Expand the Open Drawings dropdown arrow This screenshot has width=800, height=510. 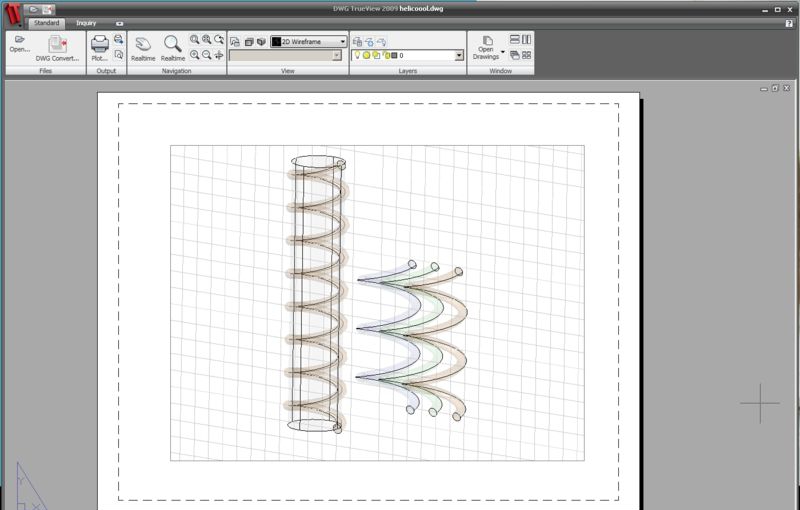[x=502, y=52]
